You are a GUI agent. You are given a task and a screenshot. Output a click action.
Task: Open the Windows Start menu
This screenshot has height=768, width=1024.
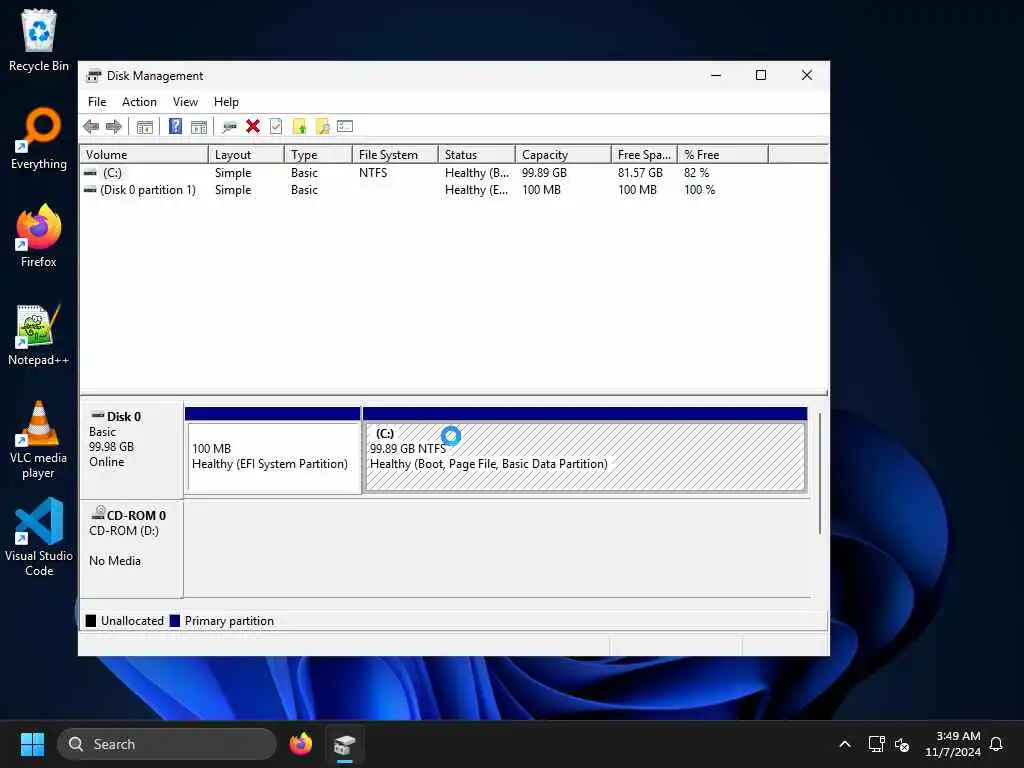pos(32,744)
